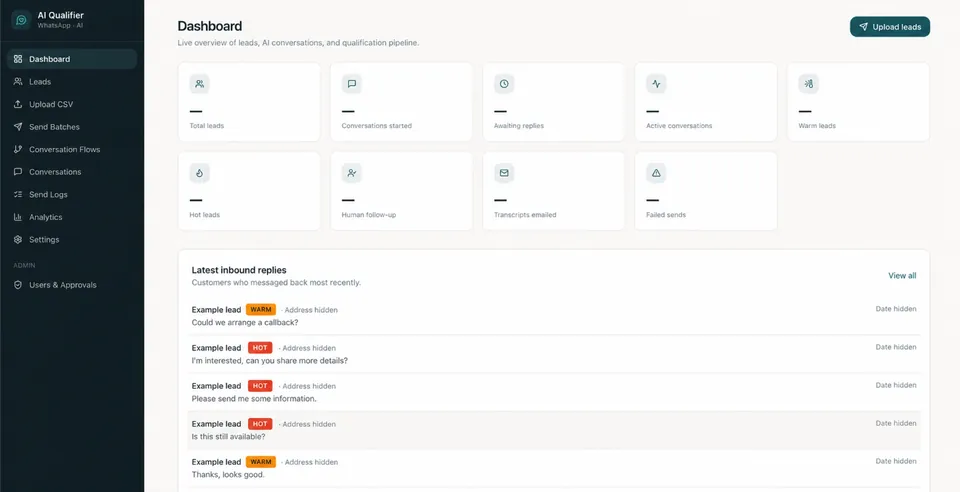Image resolution: width=960 pixels, height=492 pixels.
Task: Click the 'Active conversations' card label
Action: click(679, 125)
